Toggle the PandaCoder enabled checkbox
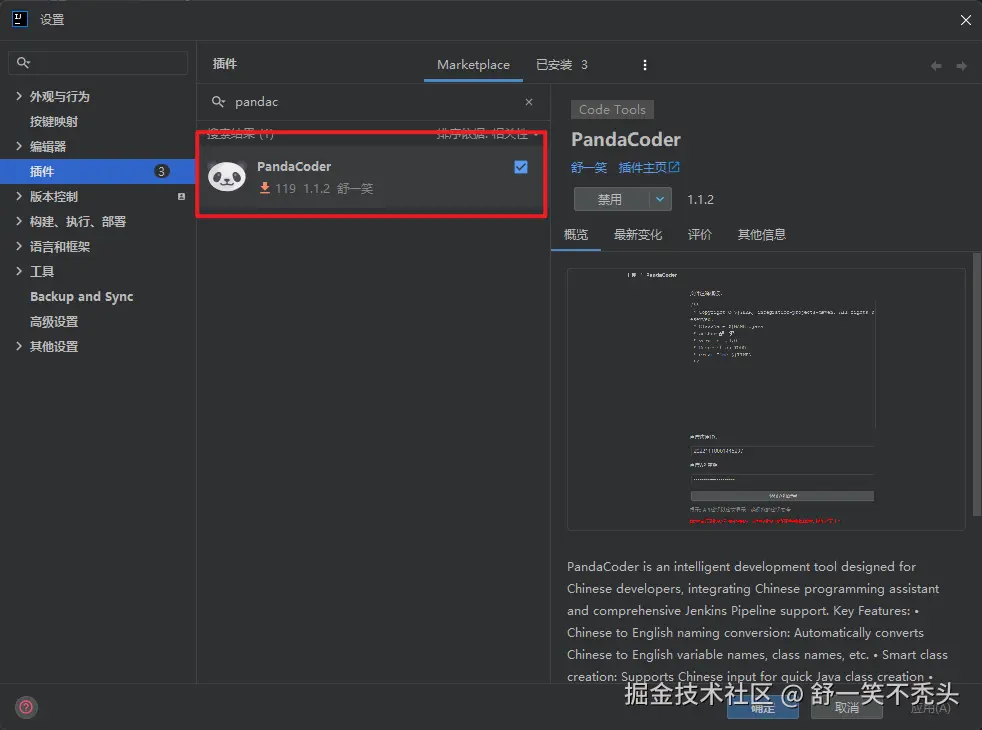The height and width of the screenshot is (730, 982). coord(520,167)
